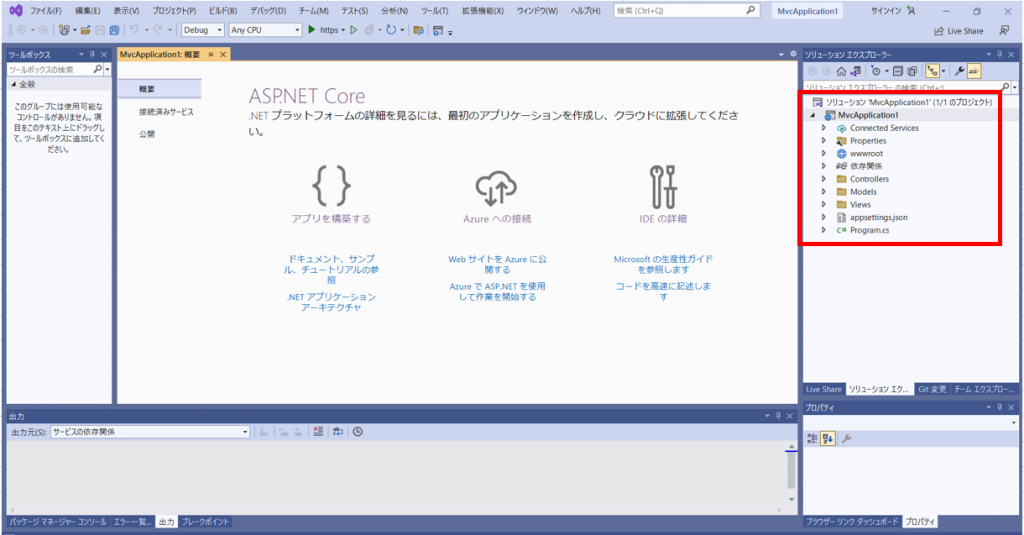Click Clear All icon in Output window
The width and height of the screenshot is (1024, 535).
(x=317, y=432)
